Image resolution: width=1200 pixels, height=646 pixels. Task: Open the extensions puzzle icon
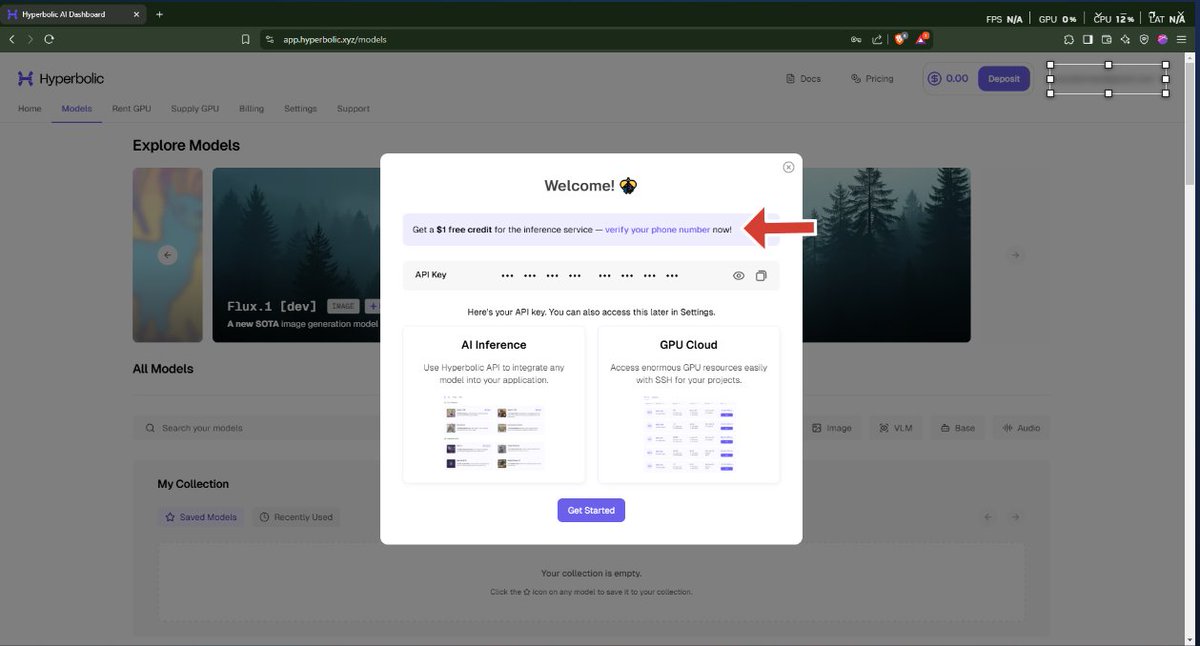[x=1069, y=40]
